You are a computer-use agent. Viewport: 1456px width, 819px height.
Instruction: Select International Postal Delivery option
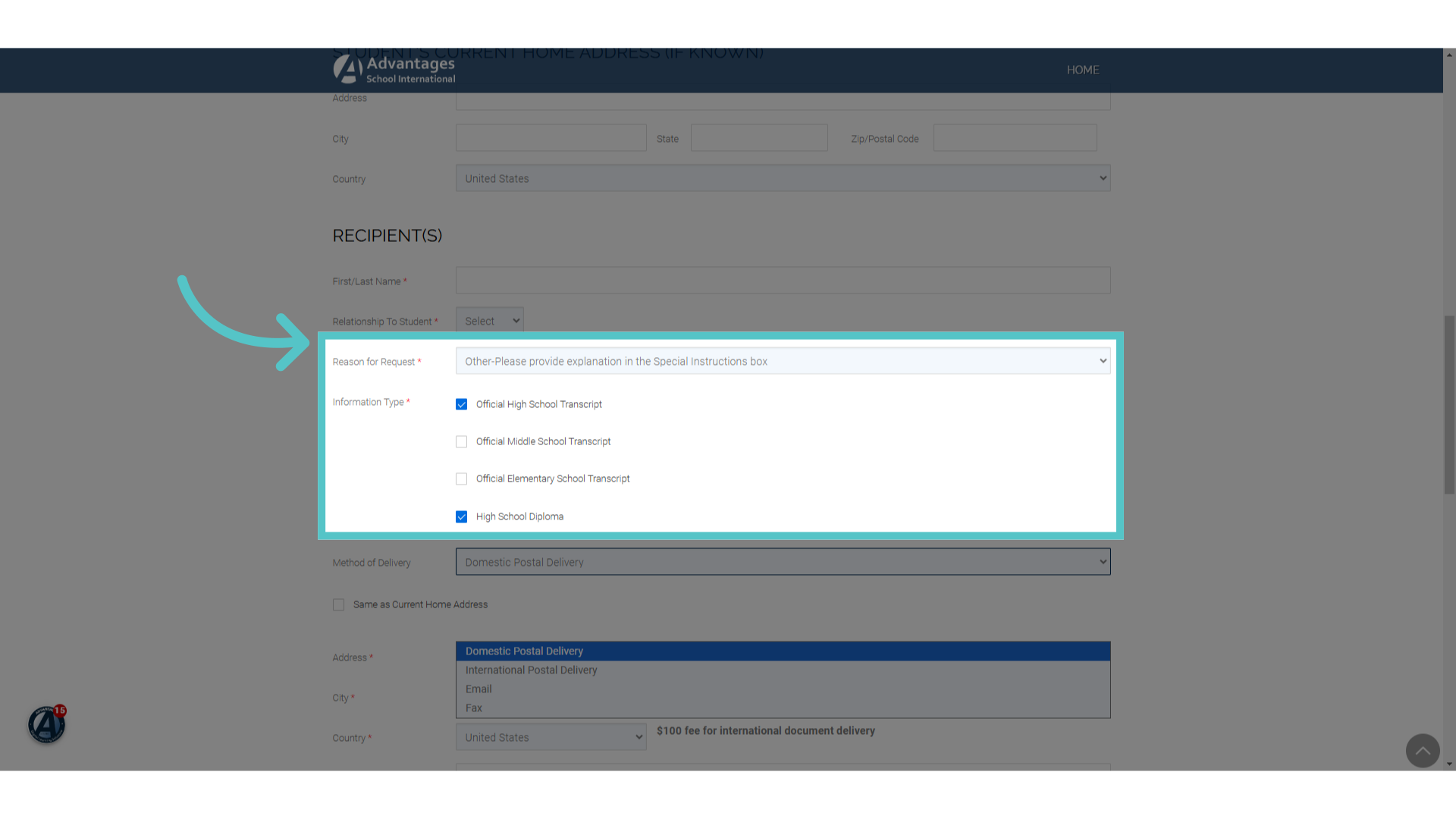pos(783,670)
